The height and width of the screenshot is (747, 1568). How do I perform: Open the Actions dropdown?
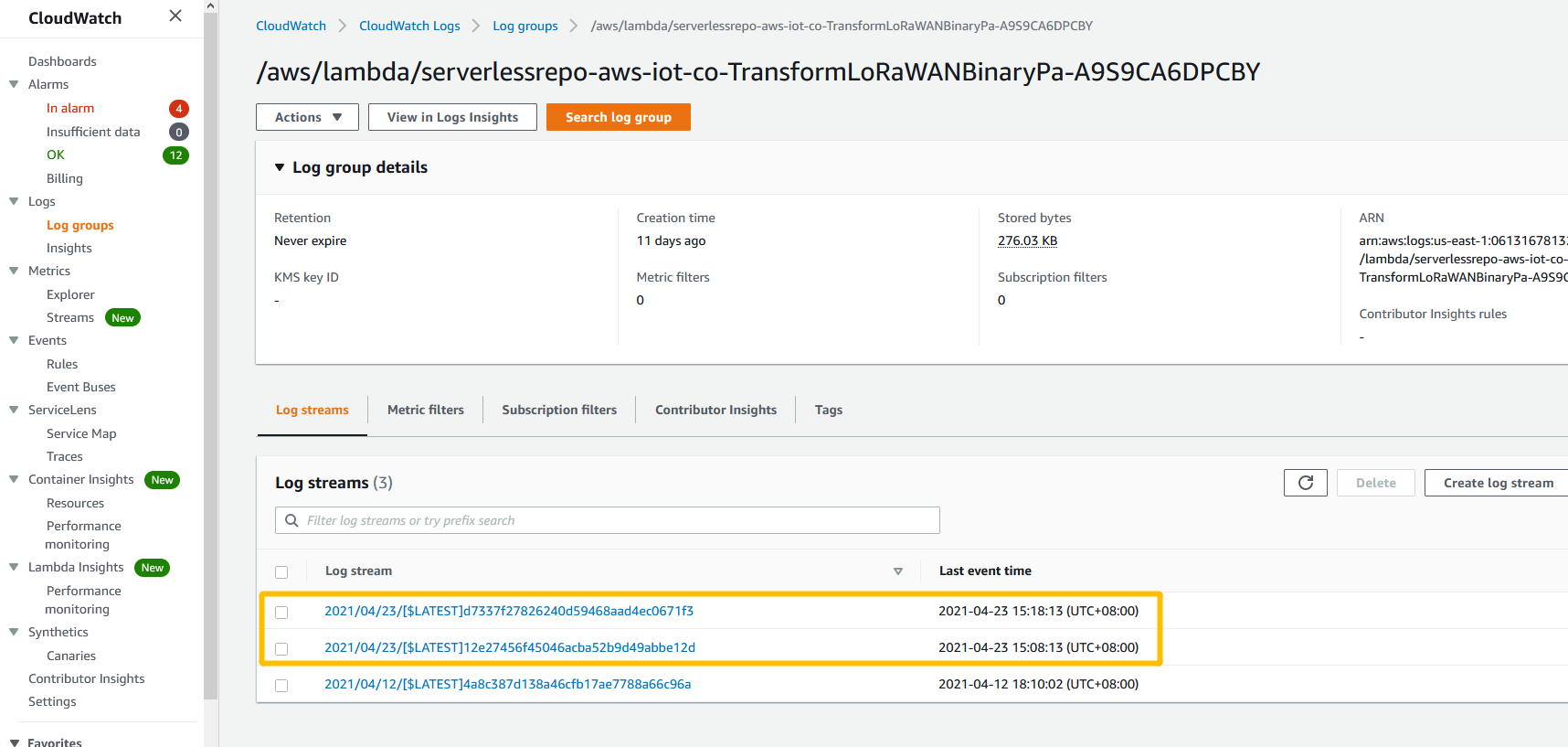click(307, 117)
